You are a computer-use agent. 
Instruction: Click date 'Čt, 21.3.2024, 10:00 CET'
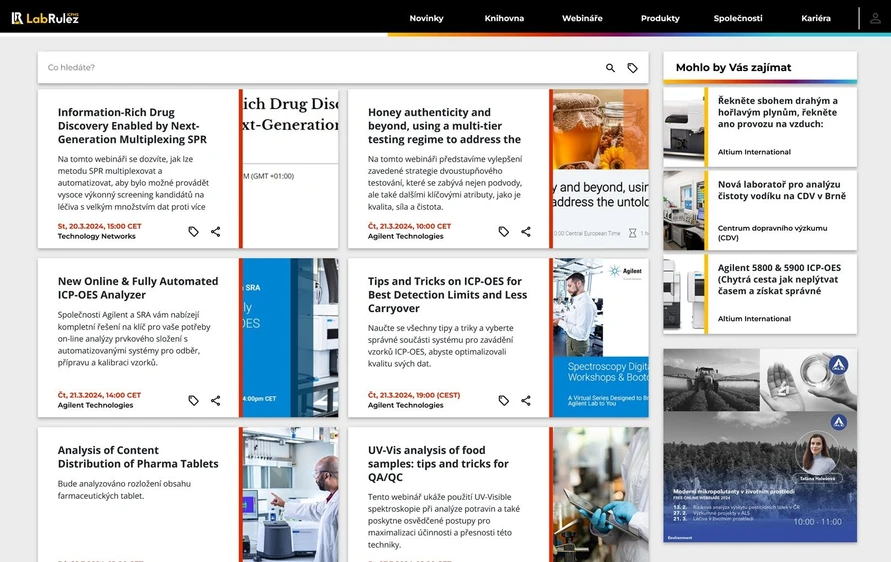pos(409,226)
